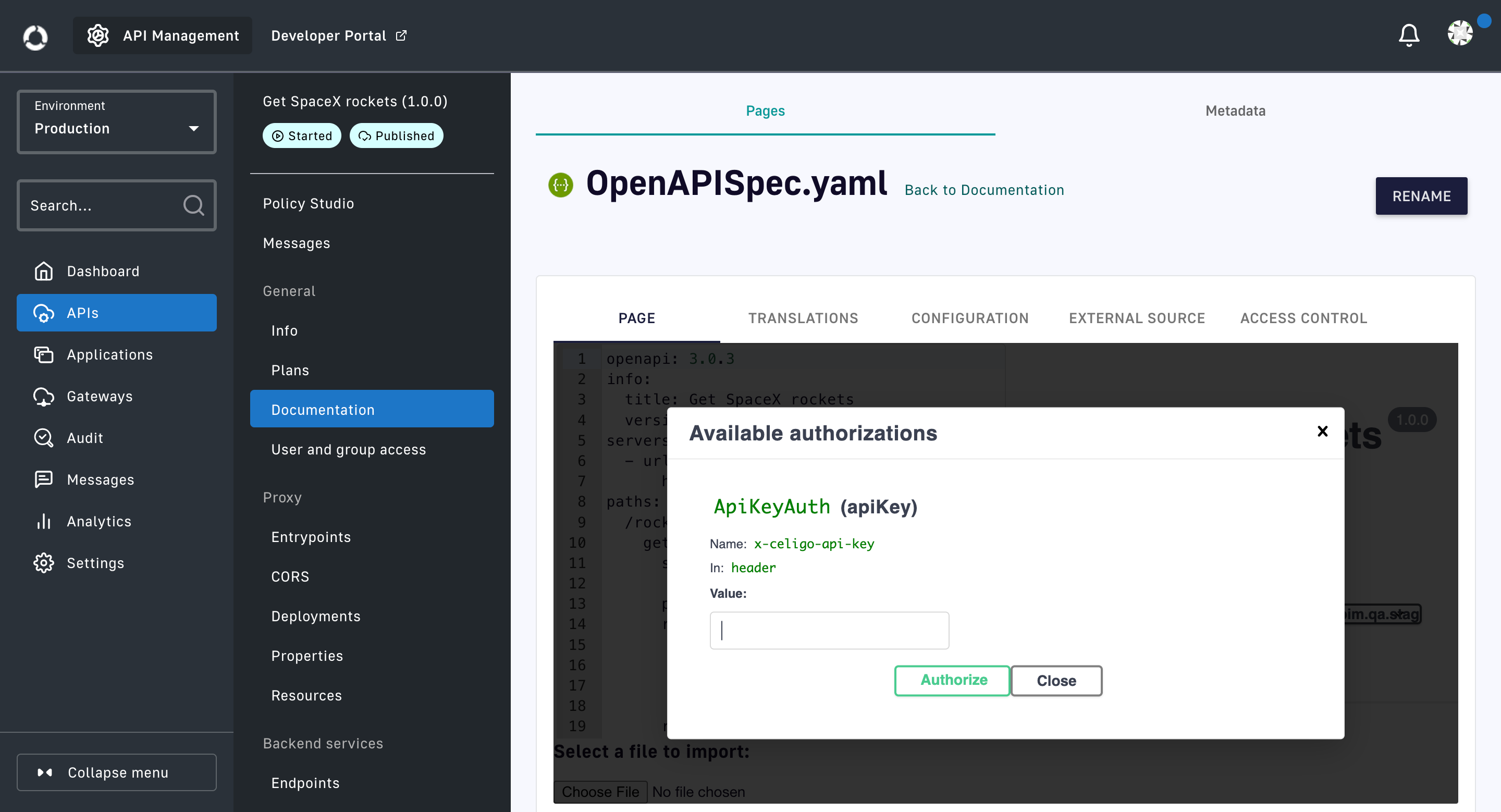1501x812 pixels.
Task: Click line 1 openapi: 3.0.3 in editor
Action: click(x=670, y=359)
